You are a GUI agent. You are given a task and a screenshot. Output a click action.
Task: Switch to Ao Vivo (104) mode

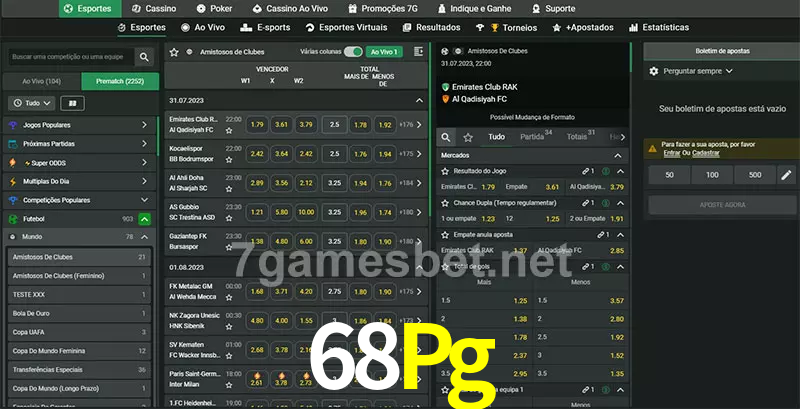(x=41, y=80)
